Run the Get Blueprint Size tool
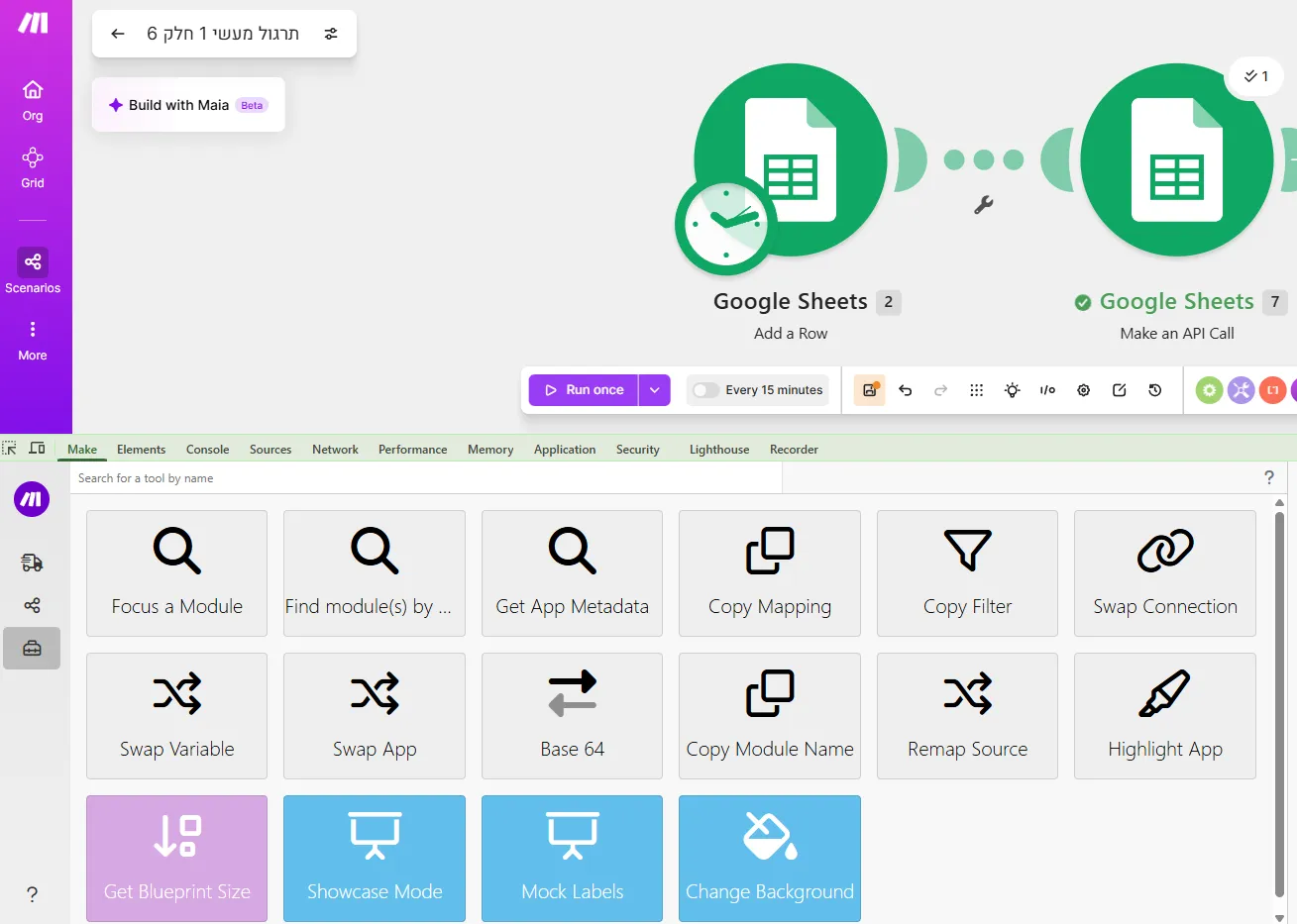Screen dimensions: 1297x924 coord(177,859)
